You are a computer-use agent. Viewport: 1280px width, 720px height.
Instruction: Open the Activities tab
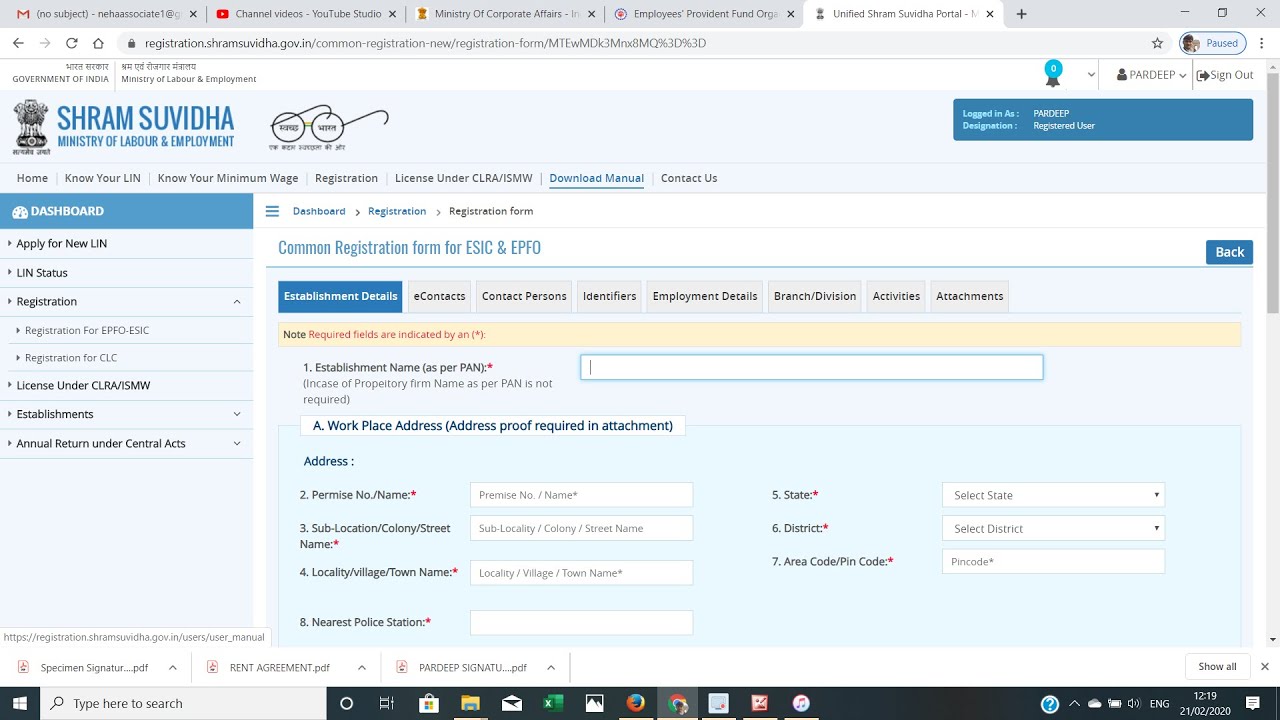coord(896,296)
